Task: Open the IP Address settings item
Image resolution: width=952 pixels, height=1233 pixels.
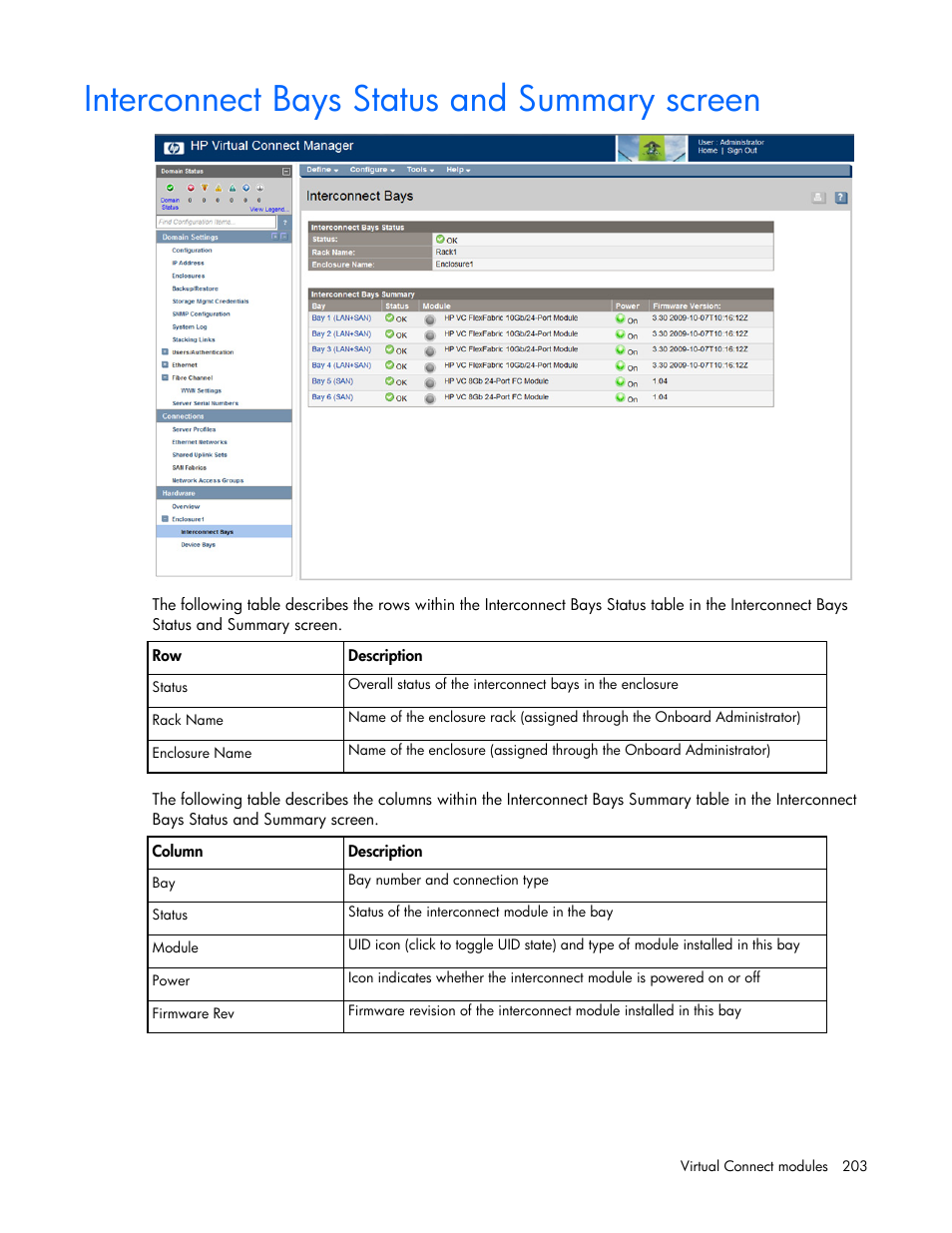Action: click(188, 264)
